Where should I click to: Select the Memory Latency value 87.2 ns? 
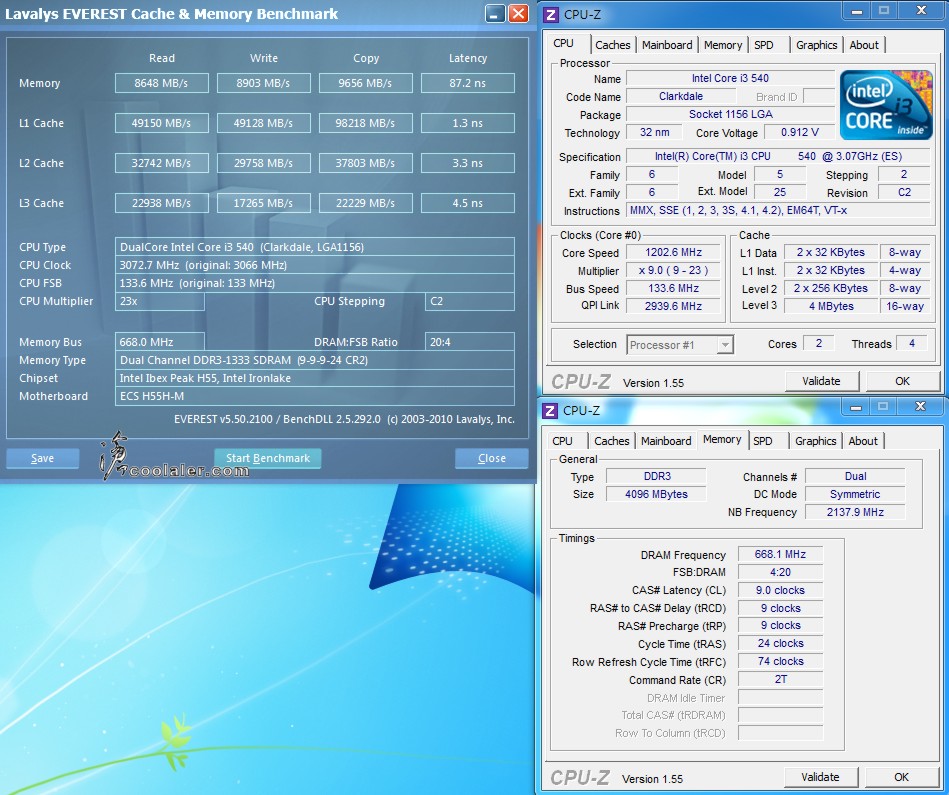point(468,83)
